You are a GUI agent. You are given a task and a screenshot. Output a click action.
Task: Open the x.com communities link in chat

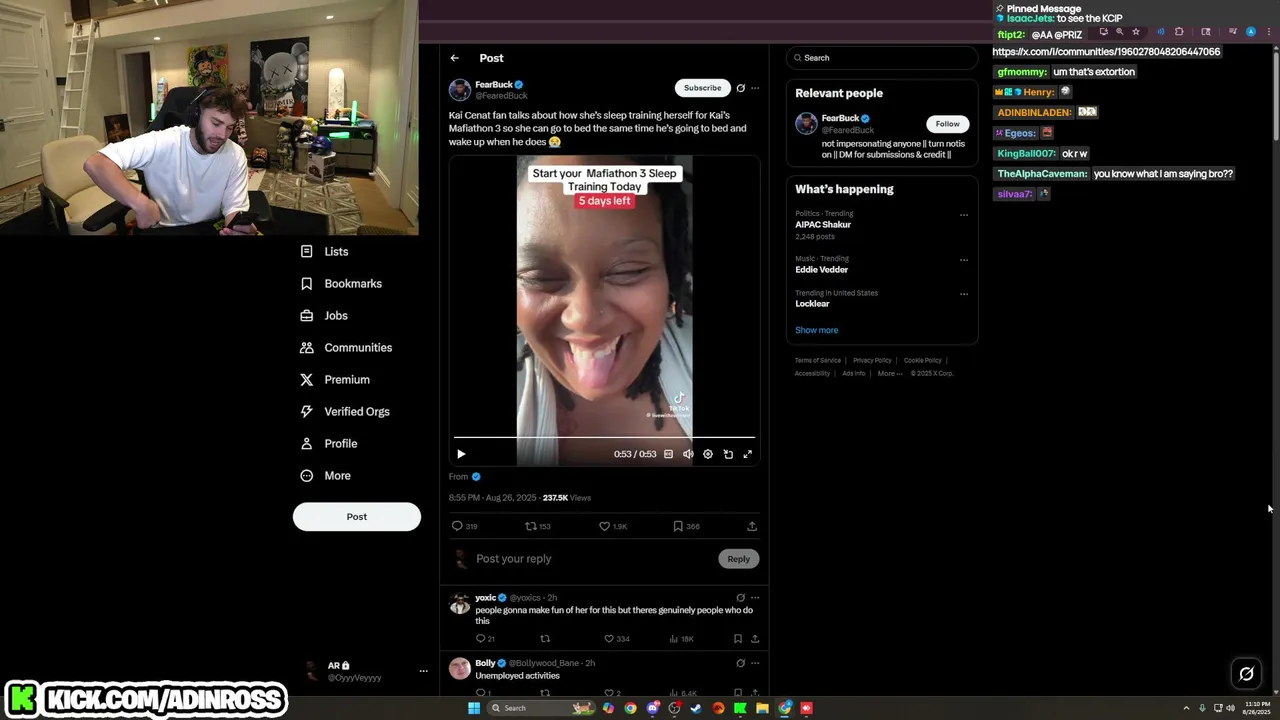(1106, 52)
